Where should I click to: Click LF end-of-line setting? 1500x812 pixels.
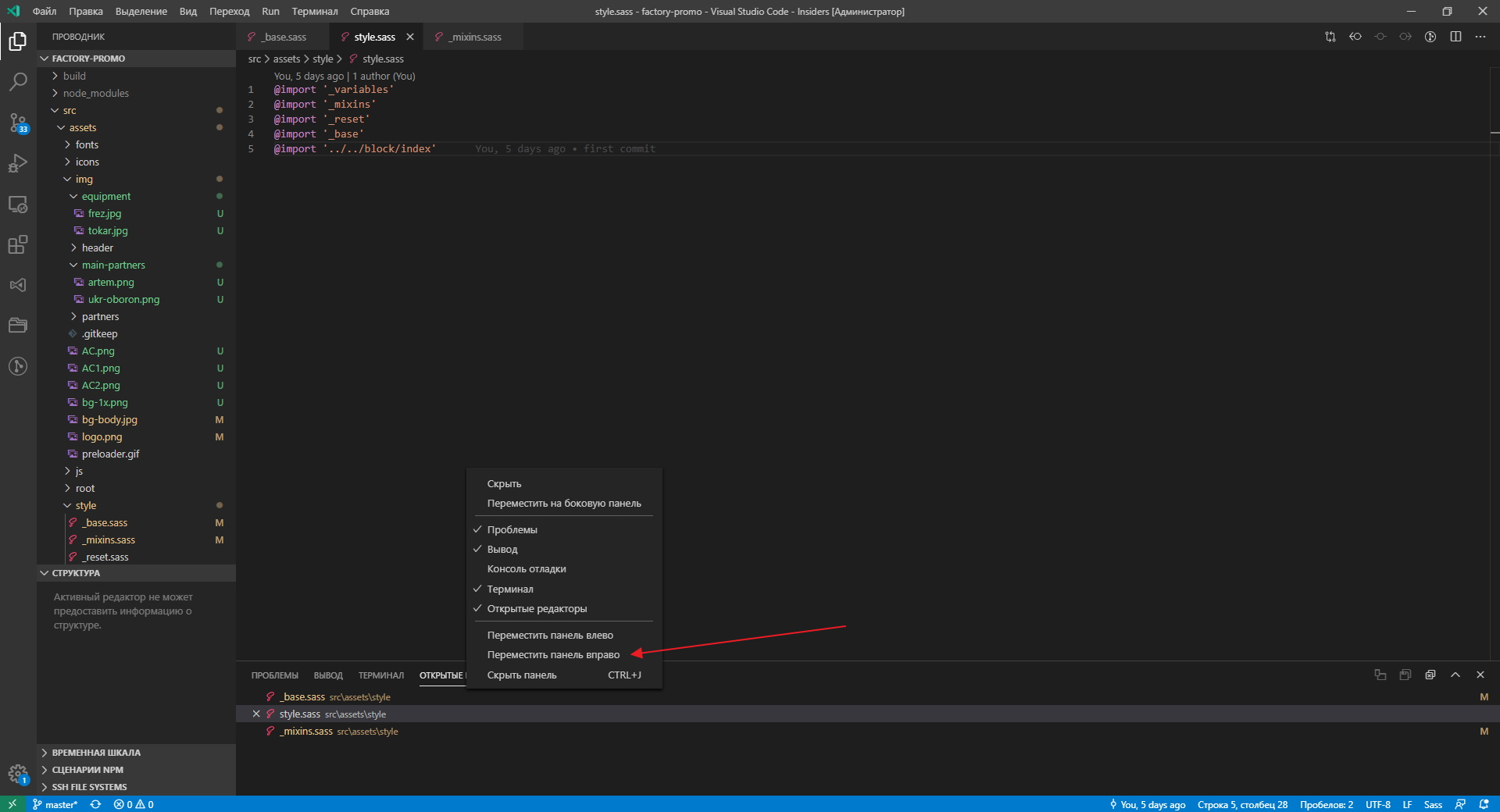[1407, 804]
